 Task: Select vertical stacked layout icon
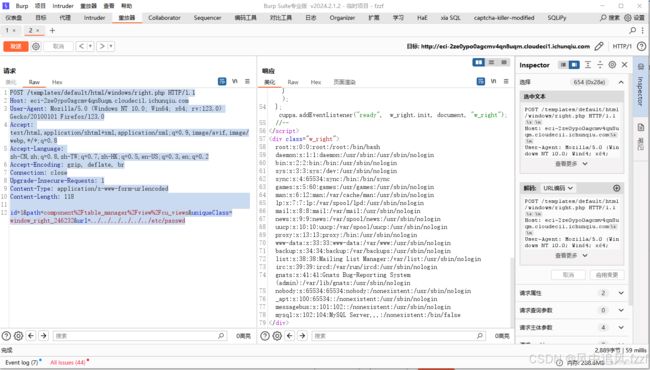click(492, 62)
